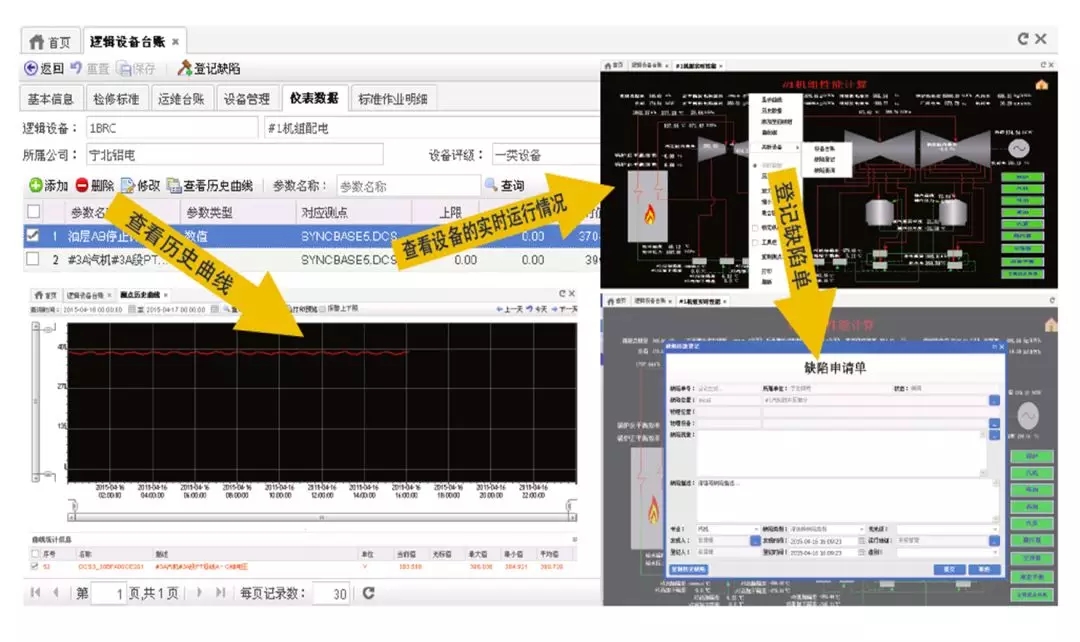Switch to the 标准作业明细 tab
This screenshot has width=1080, height=642.
[393, 98]
